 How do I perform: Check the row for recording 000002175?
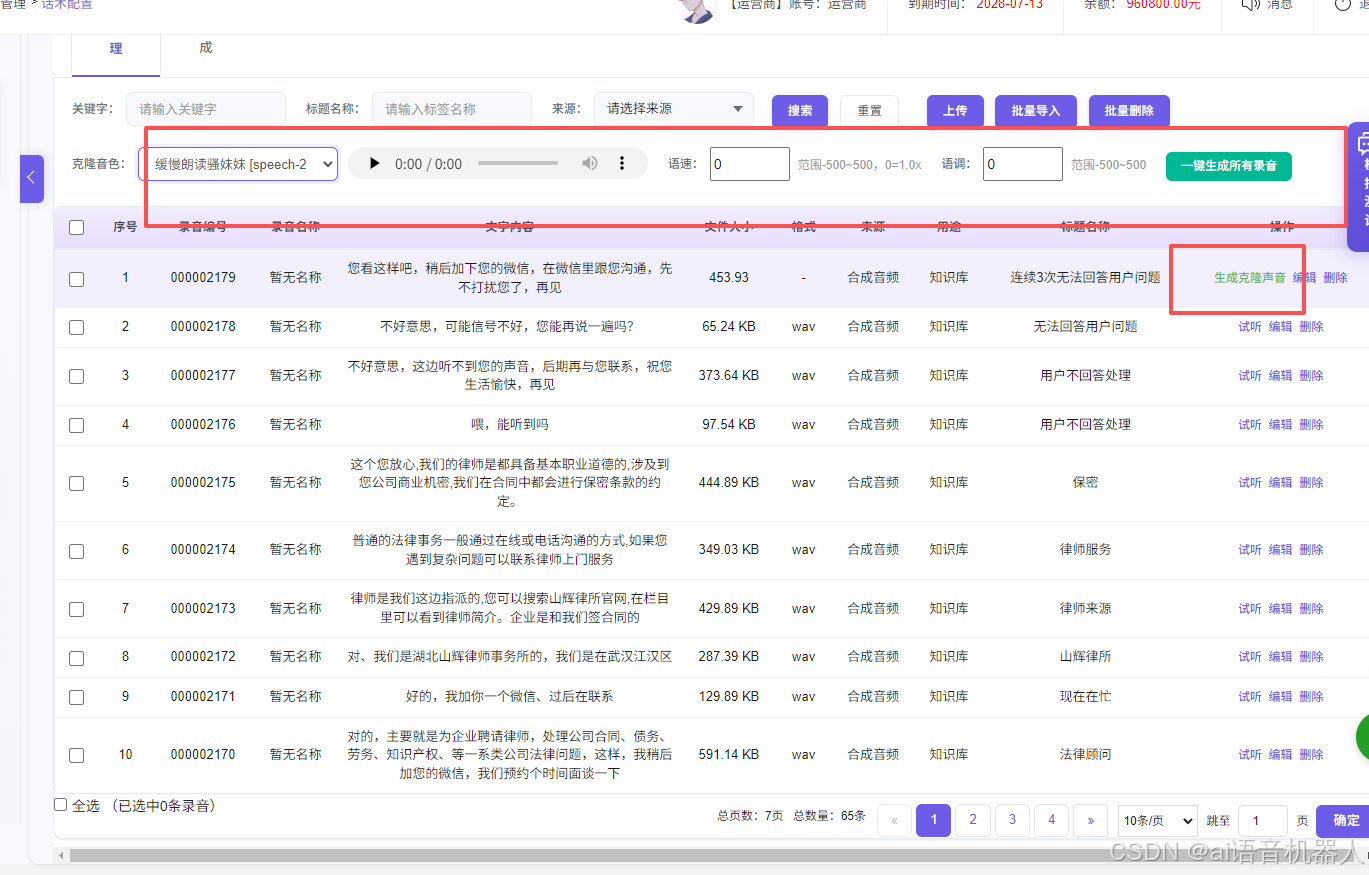[77, 483]
